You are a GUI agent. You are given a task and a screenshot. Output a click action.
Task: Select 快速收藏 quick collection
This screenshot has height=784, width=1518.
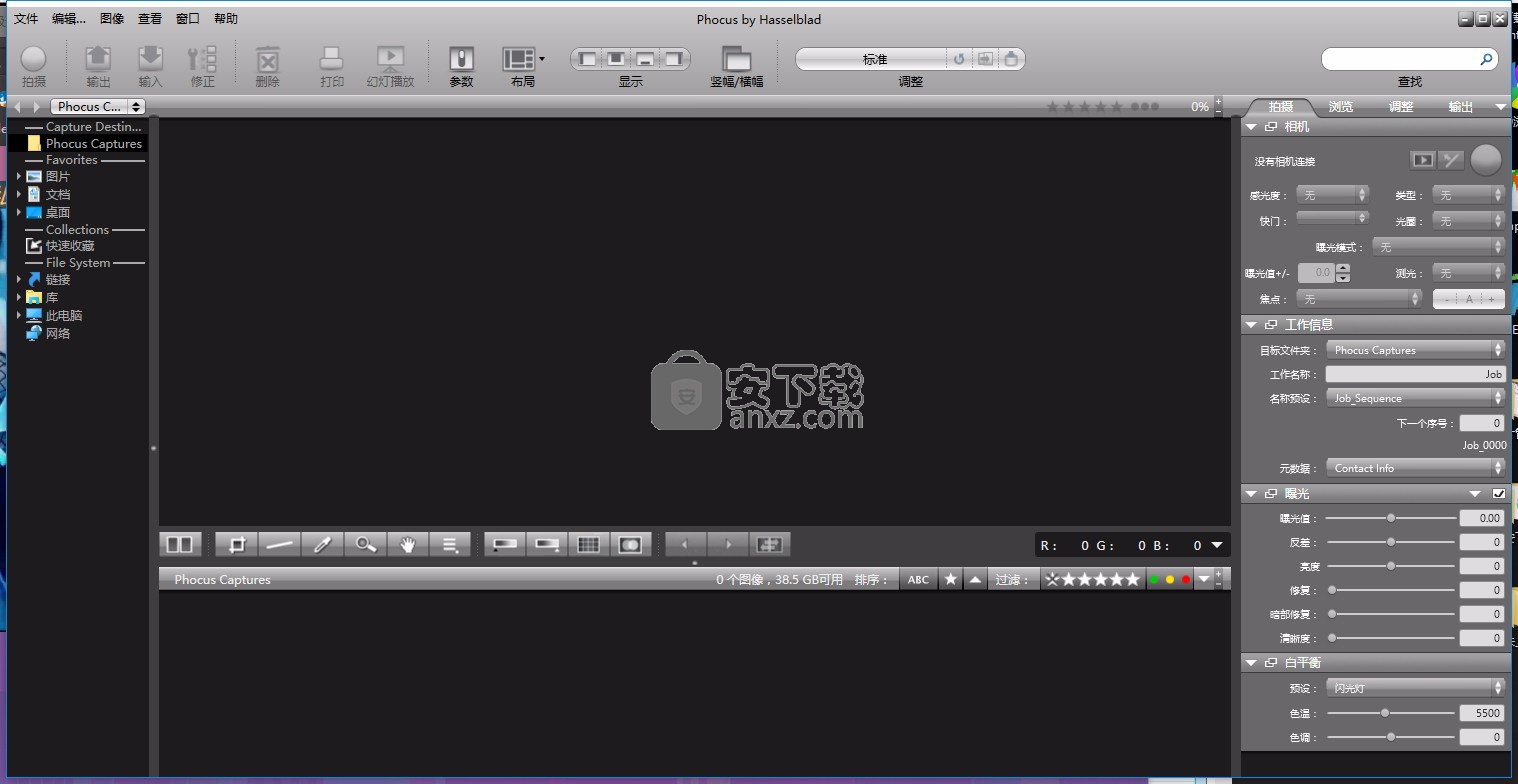click(x=70, y=245)
